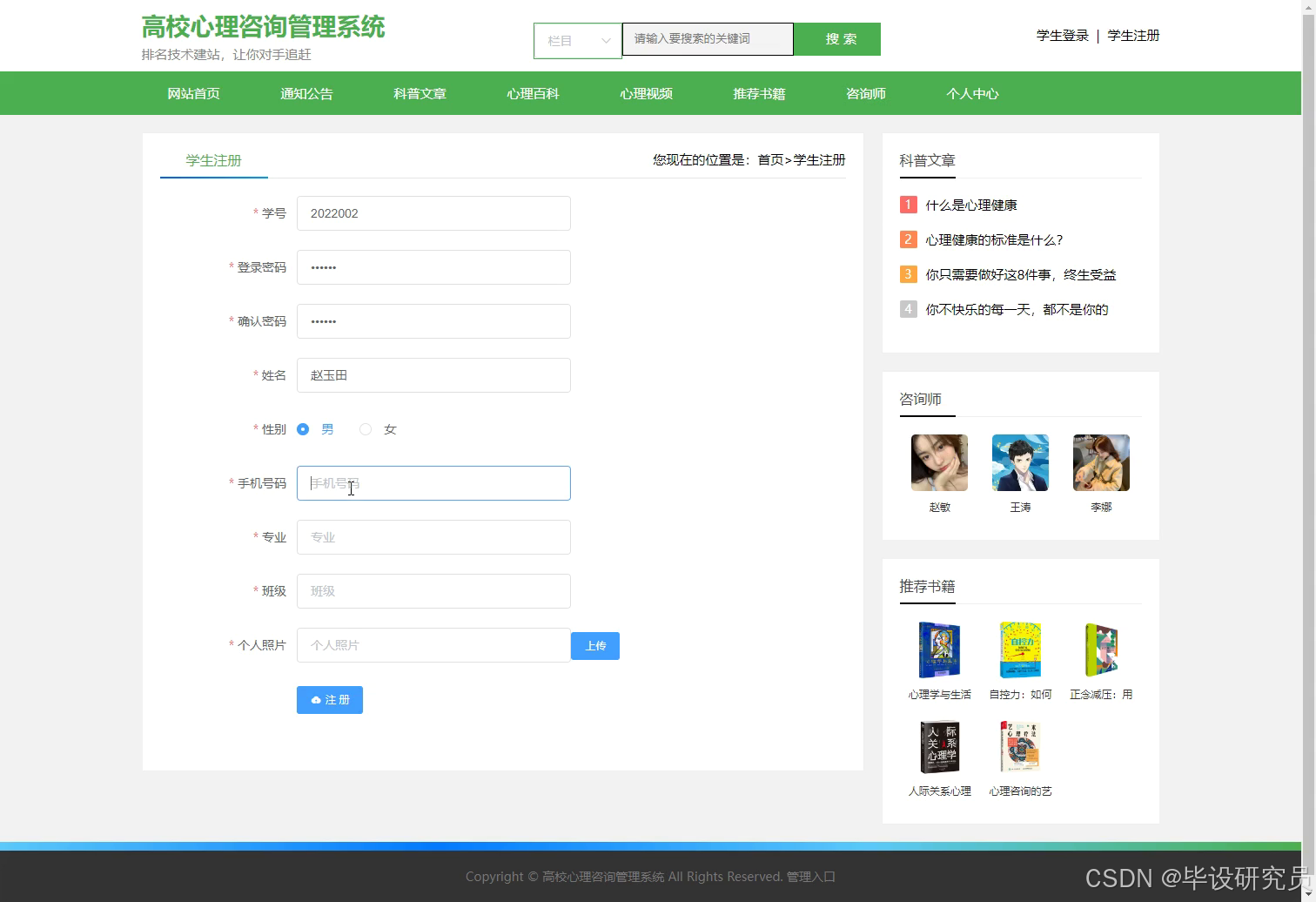
Task: Open counselor 王涛's avatar photo
Action: point(1020,463)
